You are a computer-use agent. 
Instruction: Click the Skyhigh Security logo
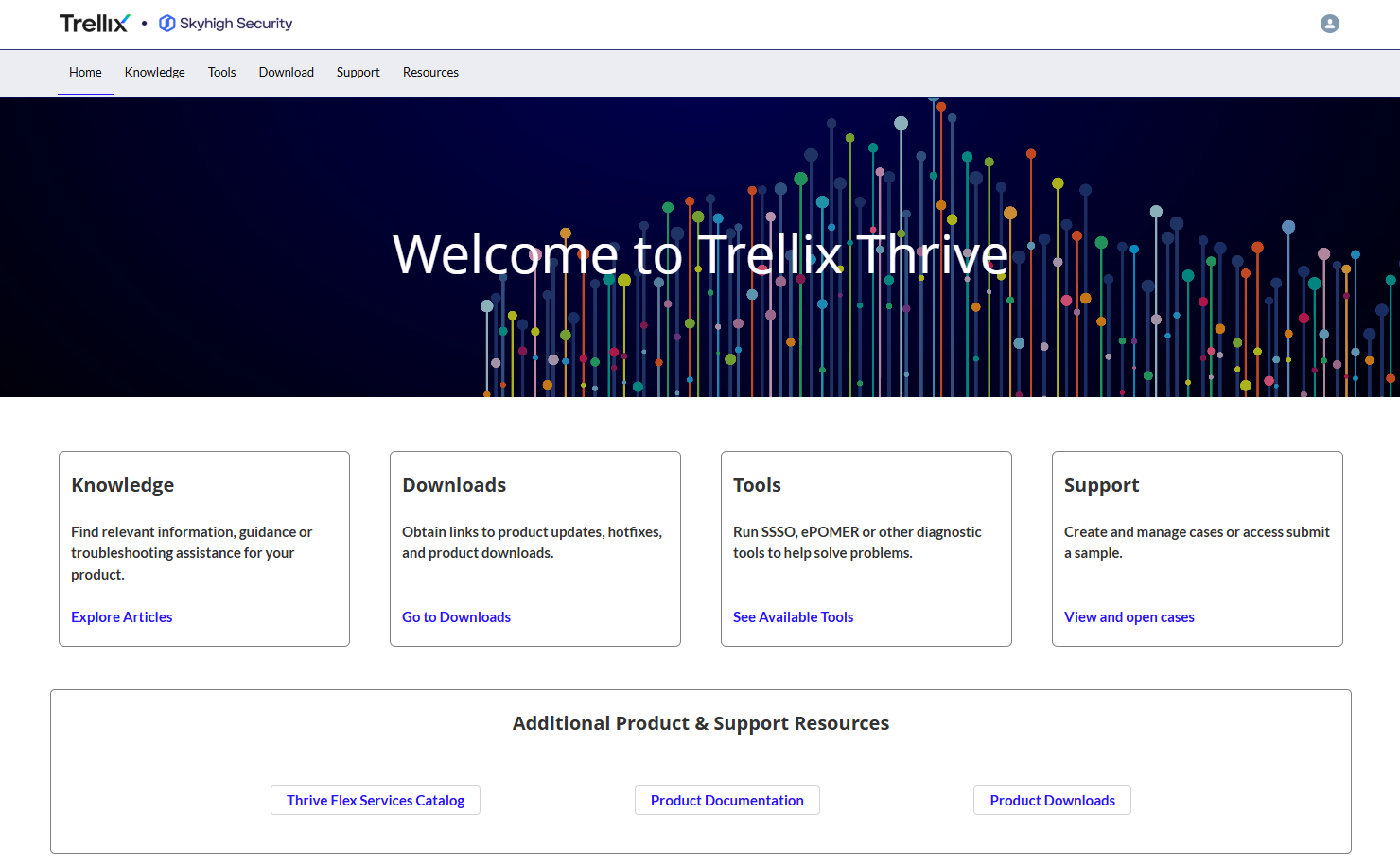pos(225,23)
